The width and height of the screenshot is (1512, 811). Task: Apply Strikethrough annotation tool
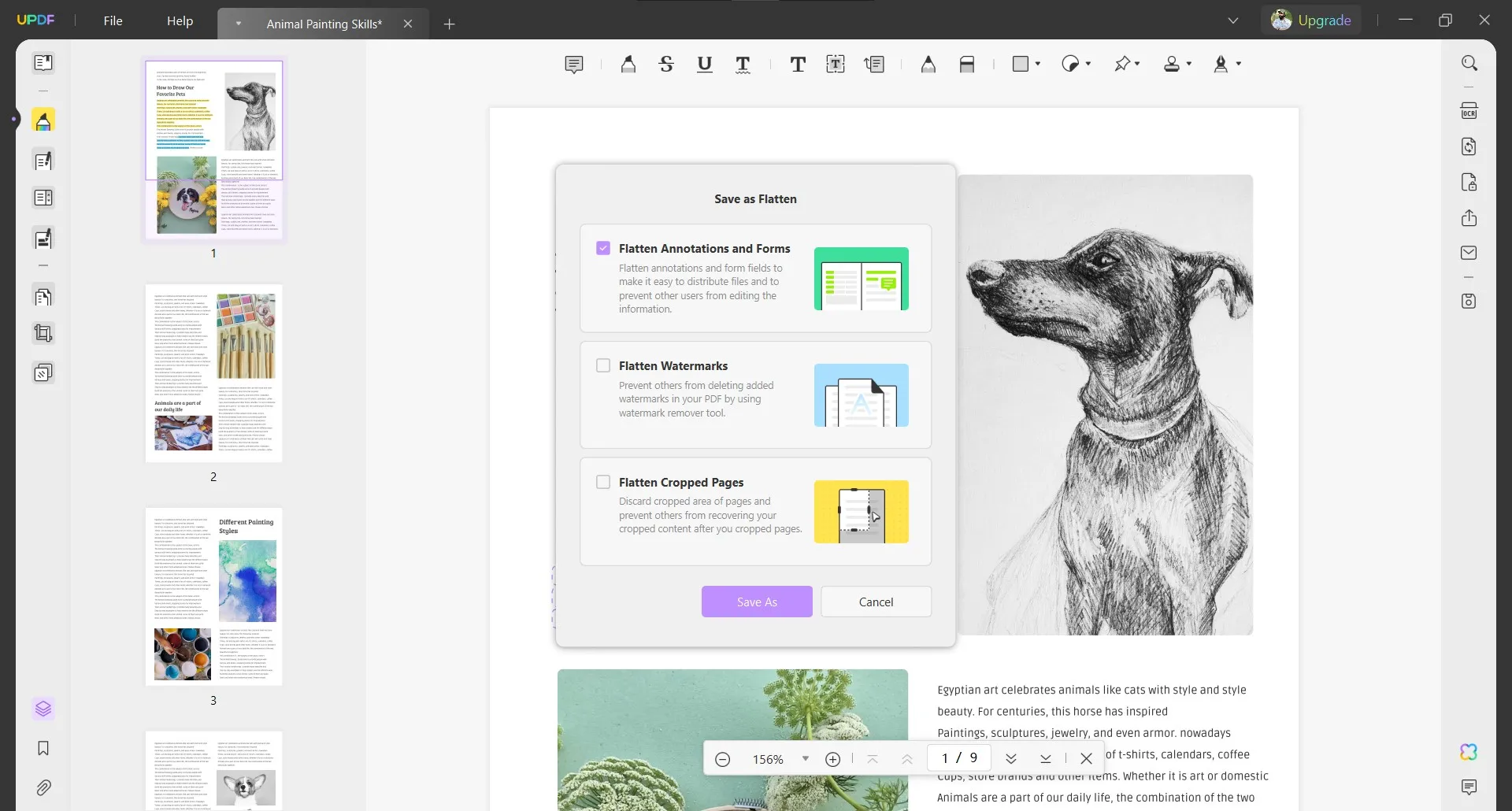click(666, 64)
